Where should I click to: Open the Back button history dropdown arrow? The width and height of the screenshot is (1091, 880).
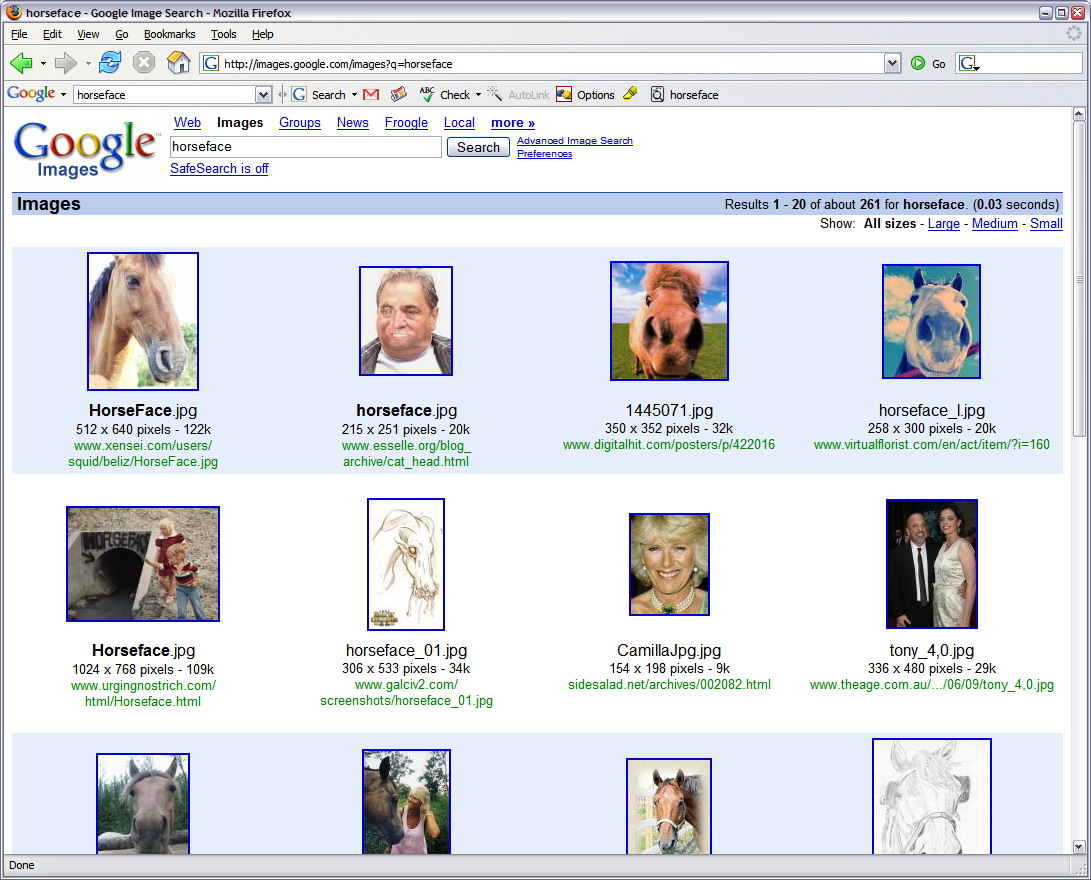tap(43, 63)
